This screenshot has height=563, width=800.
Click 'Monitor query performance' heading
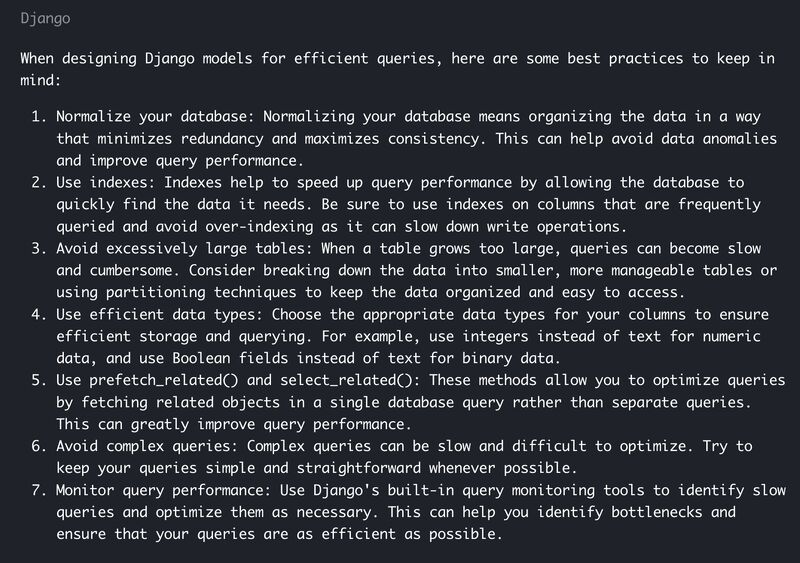[x=163, y=491]
